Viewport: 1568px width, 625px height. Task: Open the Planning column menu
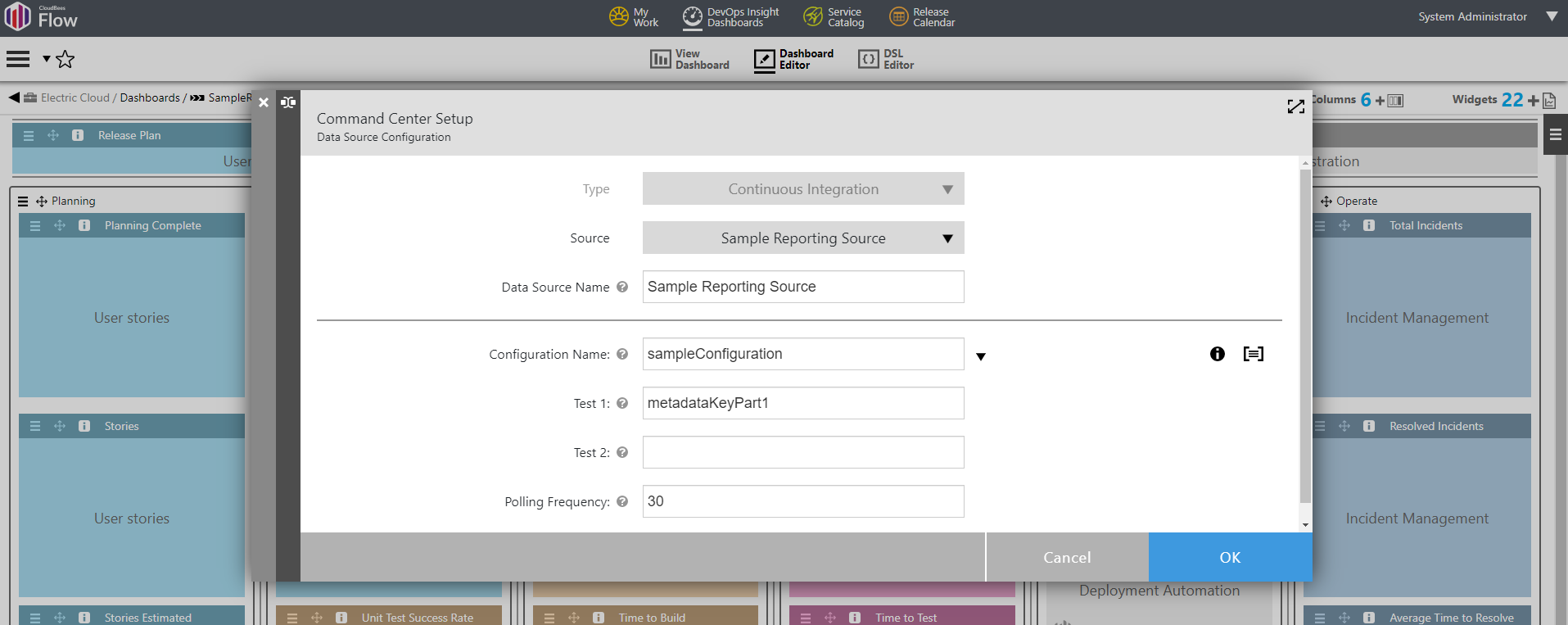point(23,201)
